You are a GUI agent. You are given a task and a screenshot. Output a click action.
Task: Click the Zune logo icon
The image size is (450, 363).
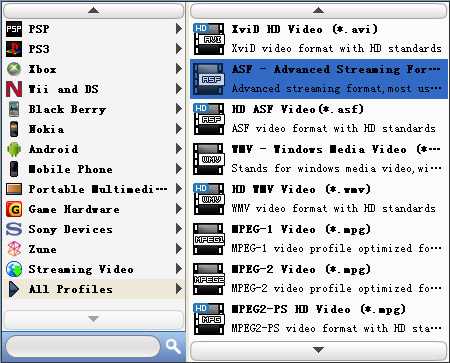14,249
